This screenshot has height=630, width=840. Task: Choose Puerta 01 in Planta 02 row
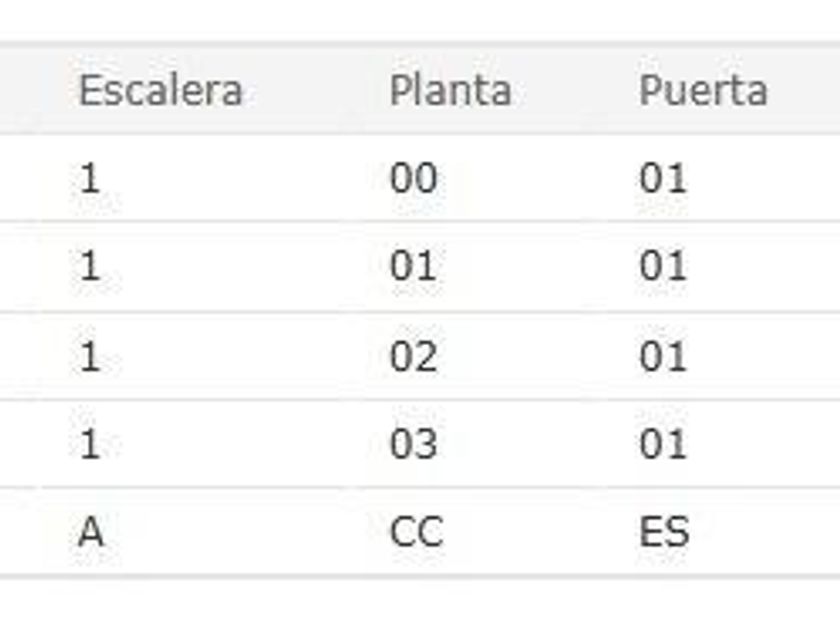pos(663,356)
